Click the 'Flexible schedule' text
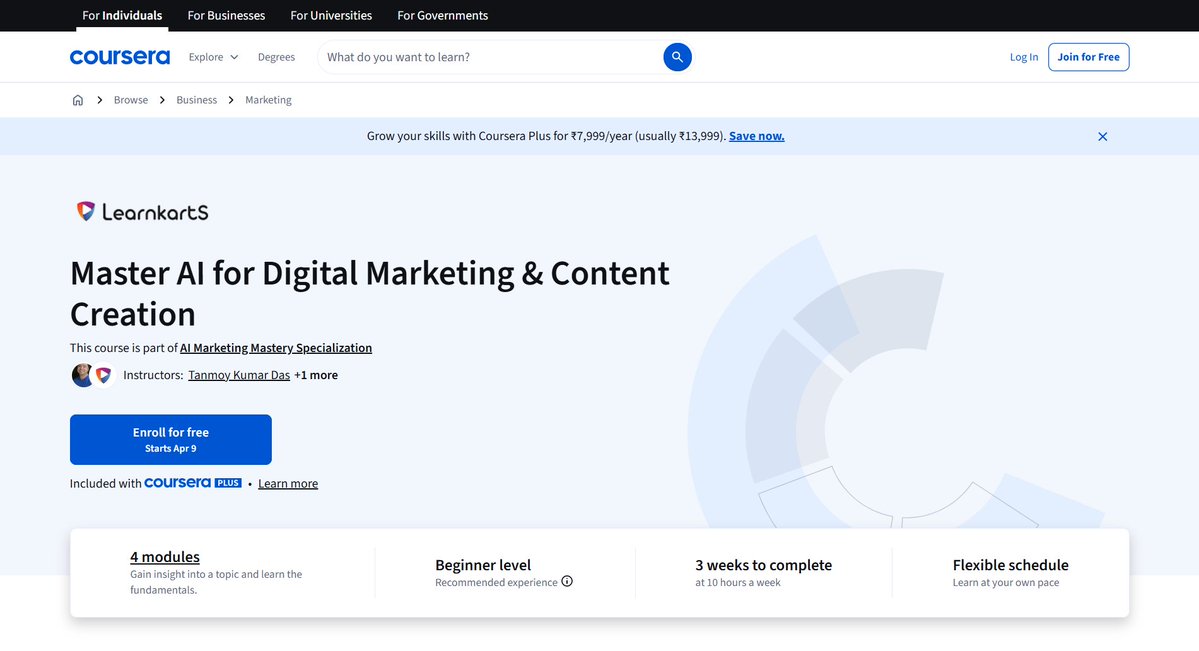This screenshot has width=1199, height=651. [1010, 565]
